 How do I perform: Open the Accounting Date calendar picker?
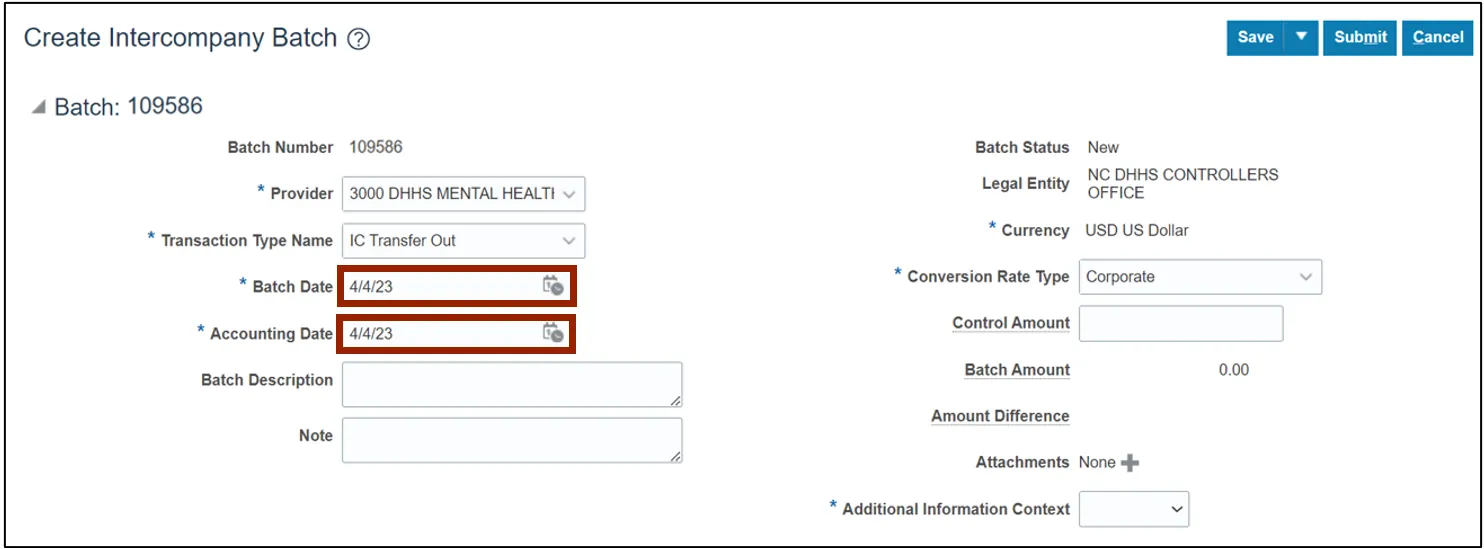click(x=553, y=333)
